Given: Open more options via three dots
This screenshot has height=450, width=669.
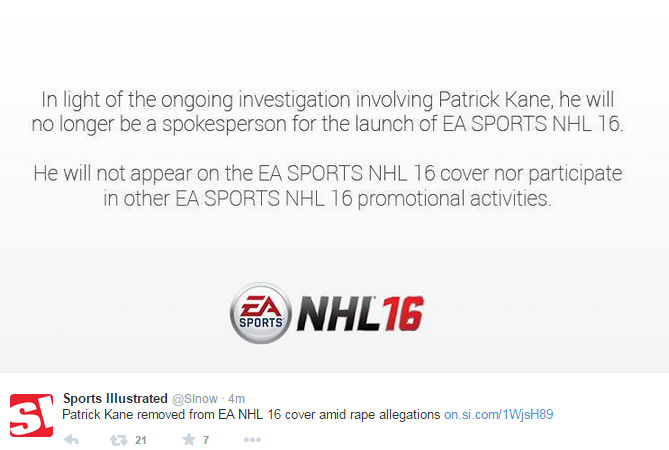Looking at the screenshot, I should (252, 440).
